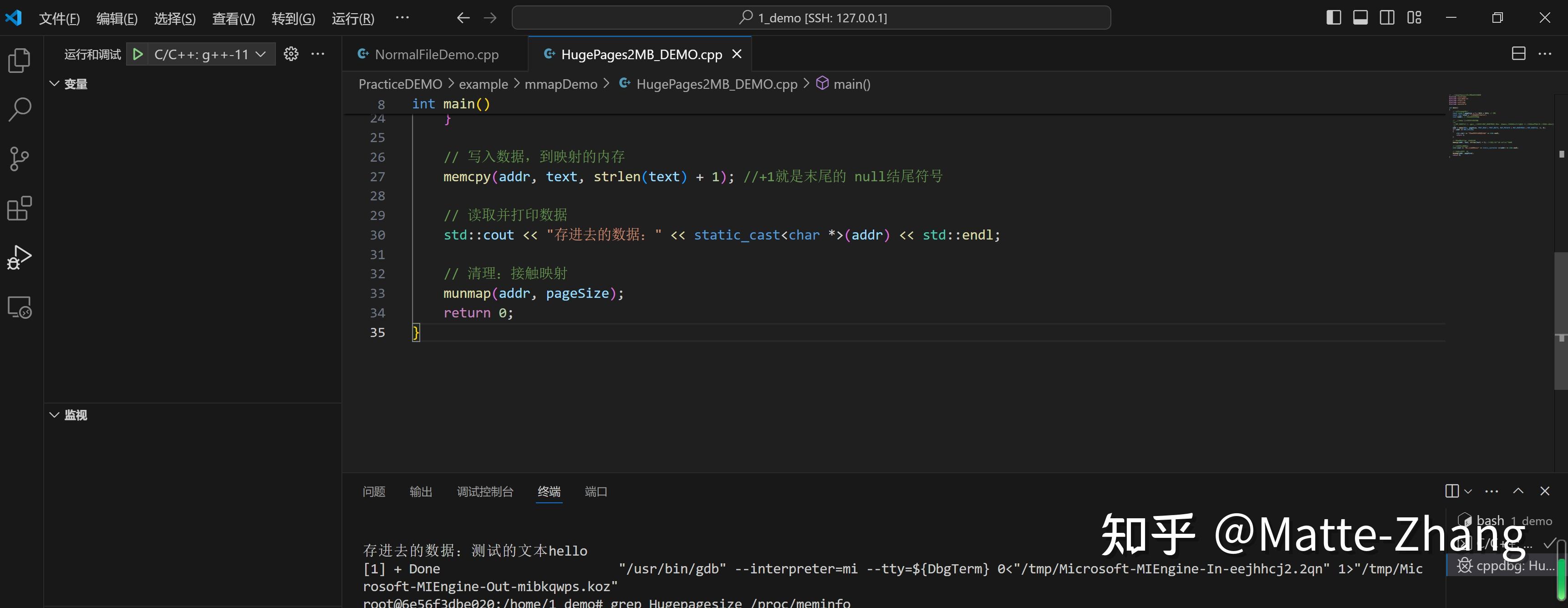This screenshot has width=1568, height=608.
Task: Open the Explorer view
Action: [x=18, y=59]
